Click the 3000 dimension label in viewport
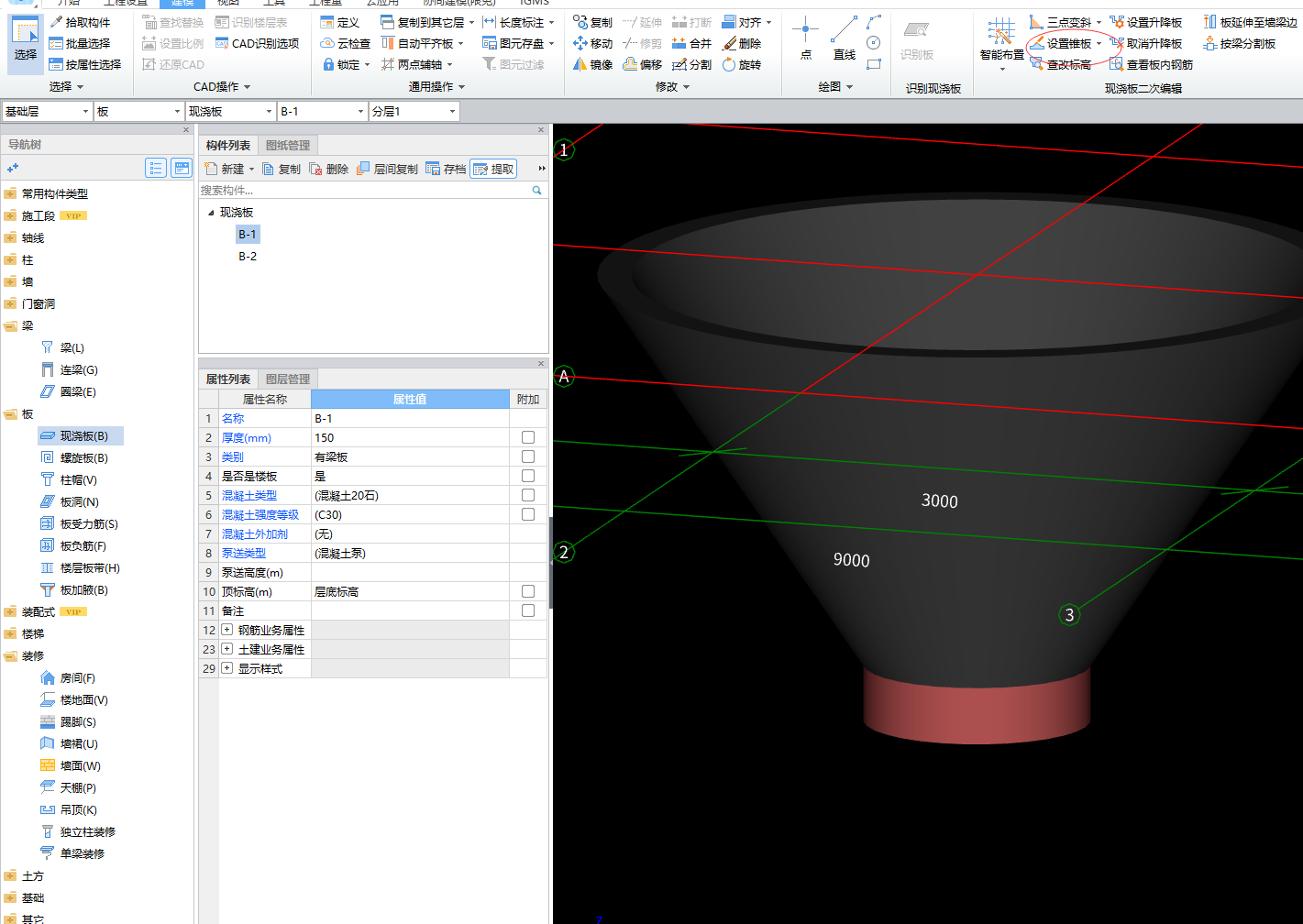 pyautogui.click(x=939, y=501)
